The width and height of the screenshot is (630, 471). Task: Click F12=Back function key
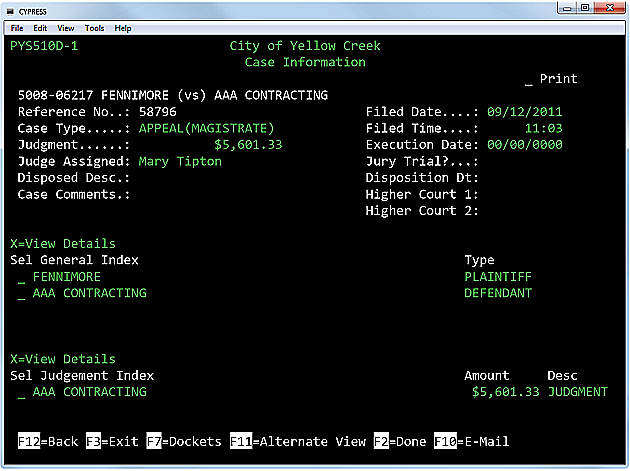coord(48,442)
